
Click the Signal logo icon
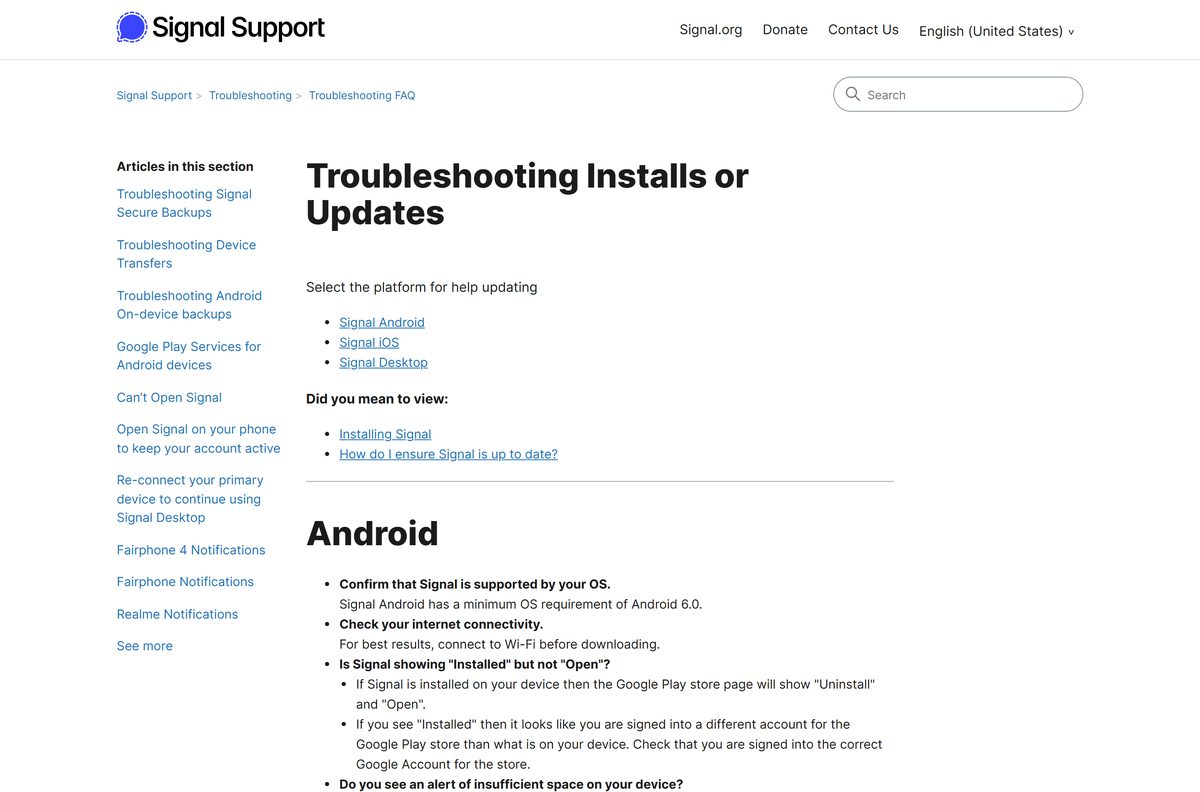pyautogui.click(x=131, y=27)
